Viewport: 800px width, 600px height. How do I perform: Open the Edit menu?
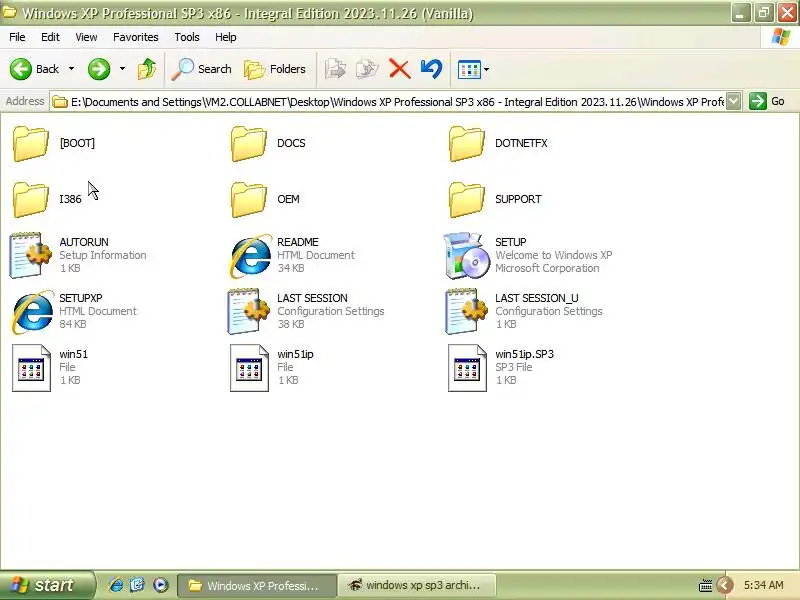click(x=50, y=37)
